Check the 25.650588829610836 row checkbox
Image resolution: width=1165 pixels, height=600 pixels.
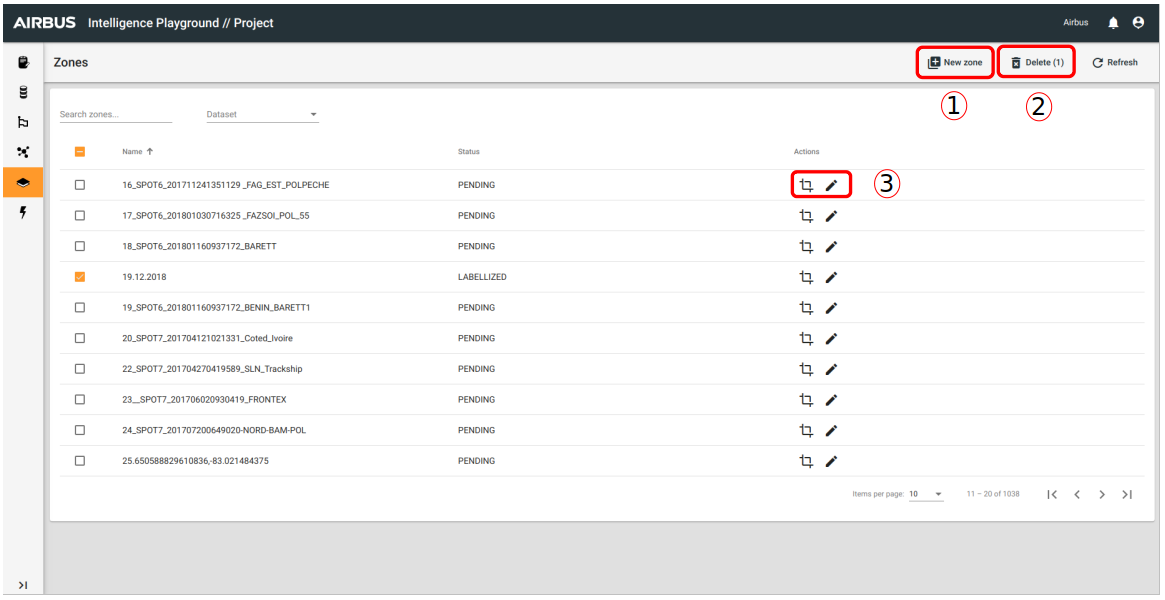click(80, 461)
